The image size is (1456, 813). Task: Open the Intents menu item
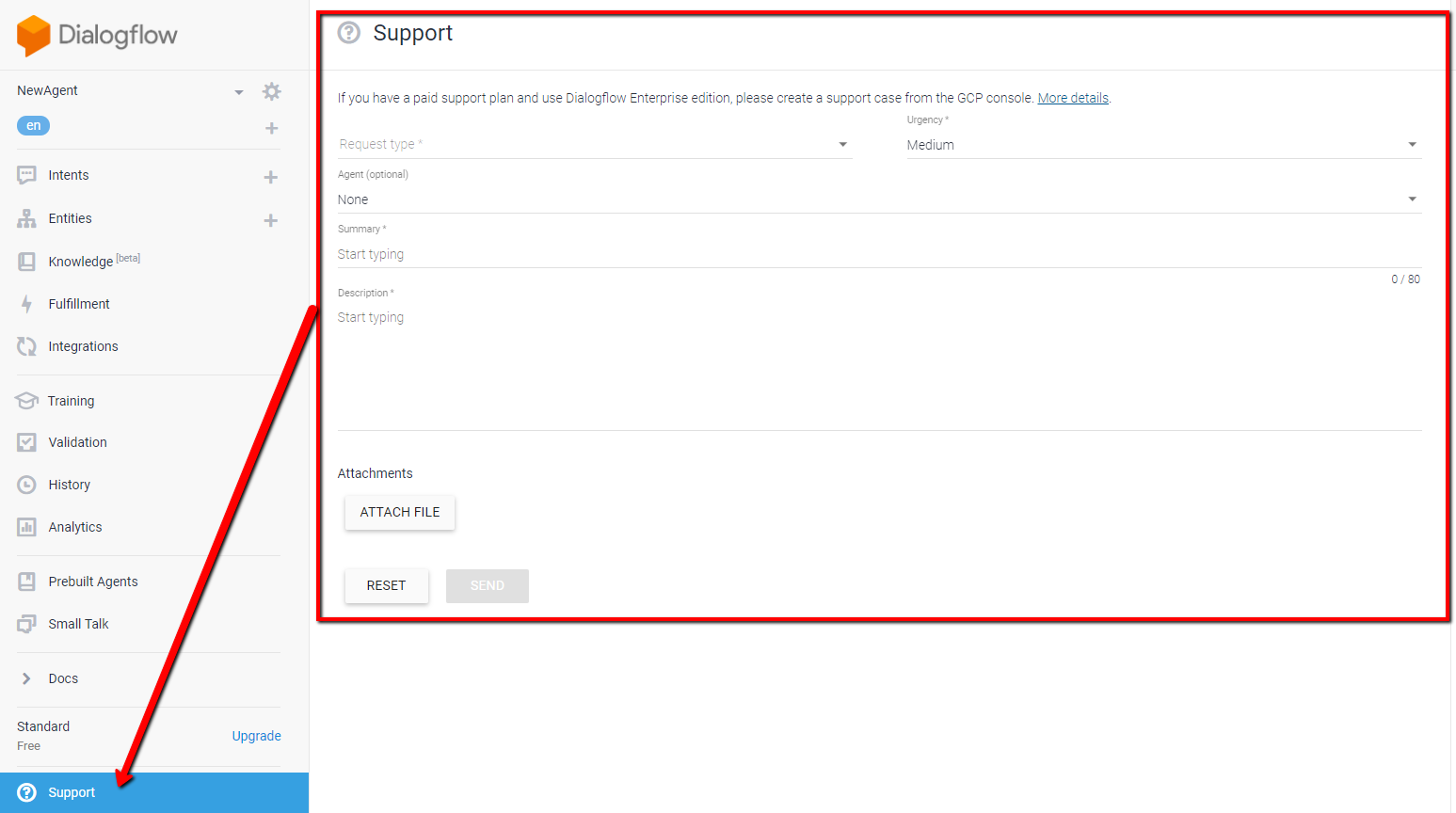(69, 175)
